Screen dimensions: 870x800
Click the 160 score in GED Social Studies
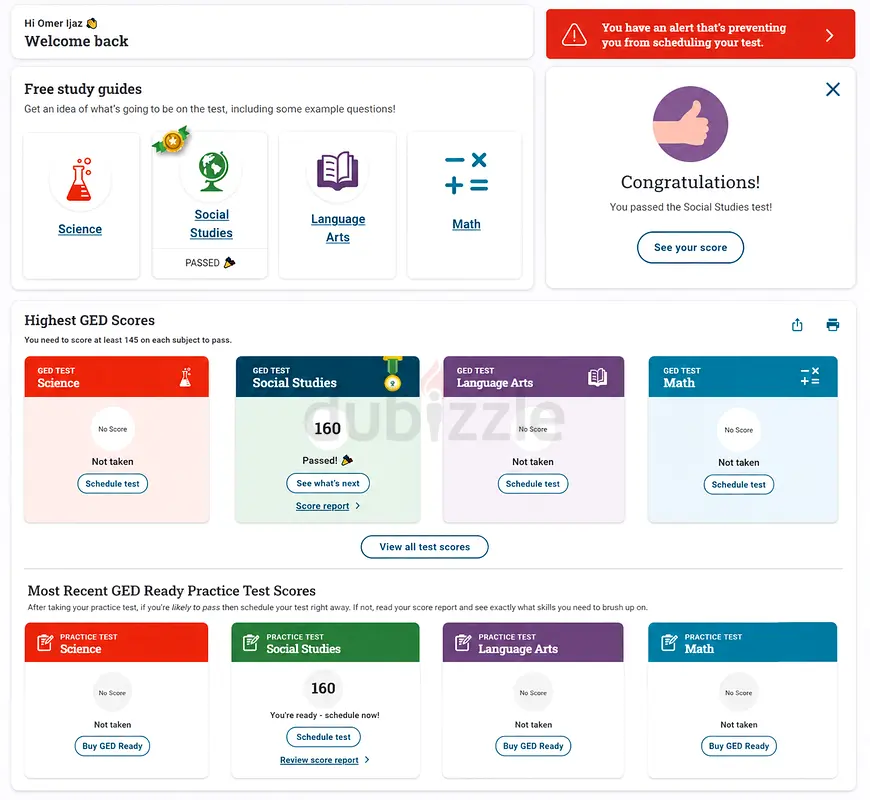[x=327, y=429]
